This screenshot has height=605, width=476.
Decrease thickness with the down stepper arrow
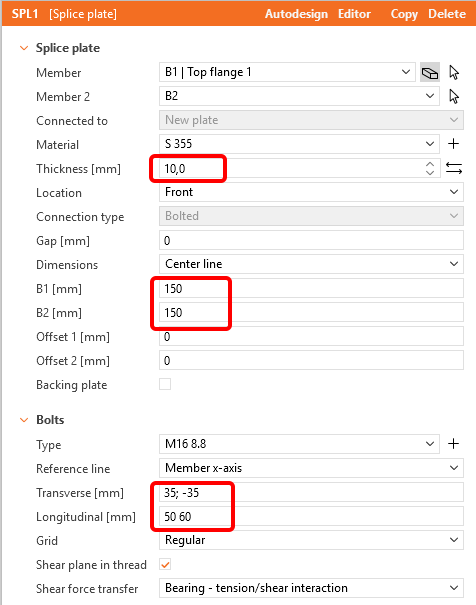pyautogui.click(x=430, y=172)
